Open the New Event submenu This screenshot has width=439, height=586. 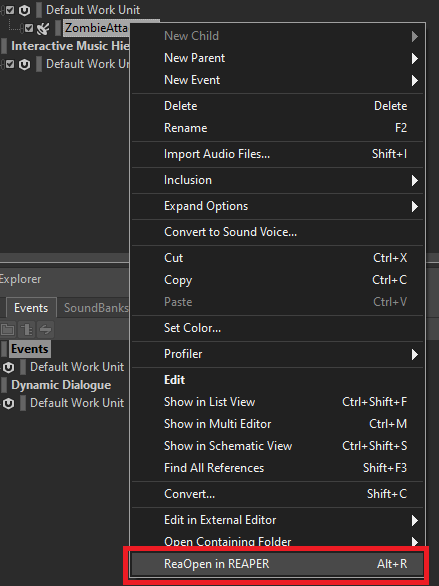[x=277, y=80]
